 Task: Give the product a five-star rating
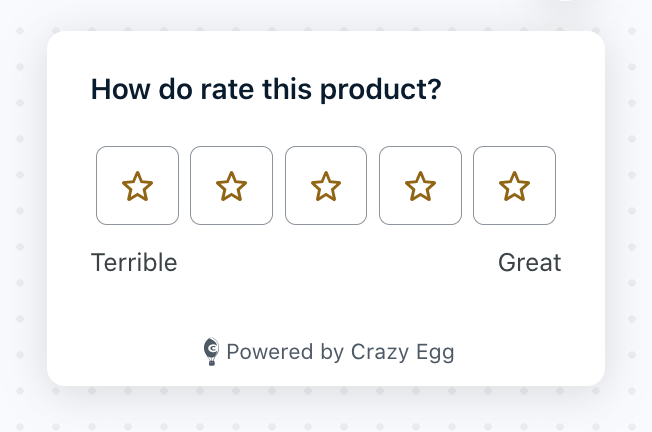click(514, 185)
